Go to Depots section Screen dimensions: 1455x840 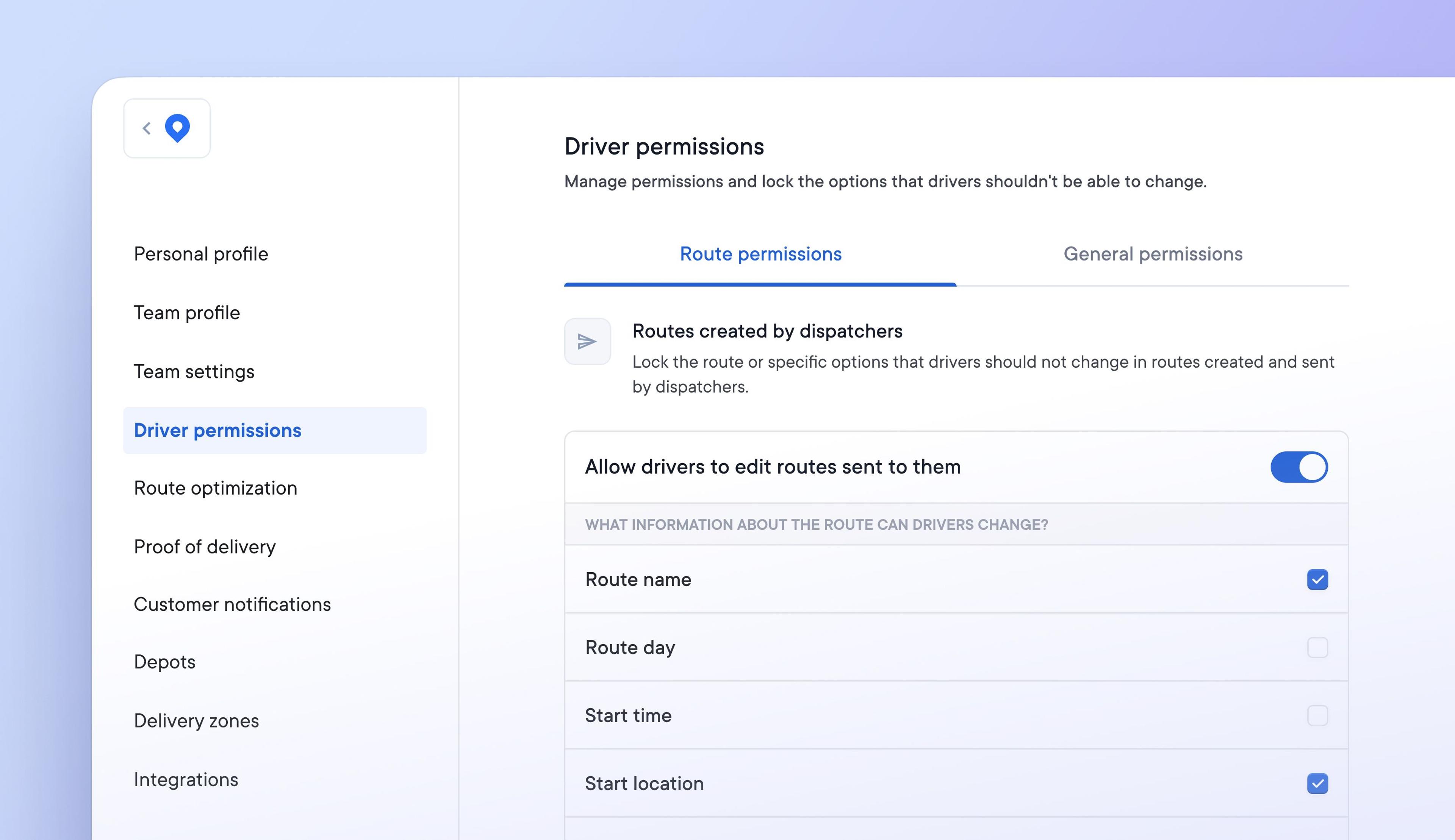164,662
